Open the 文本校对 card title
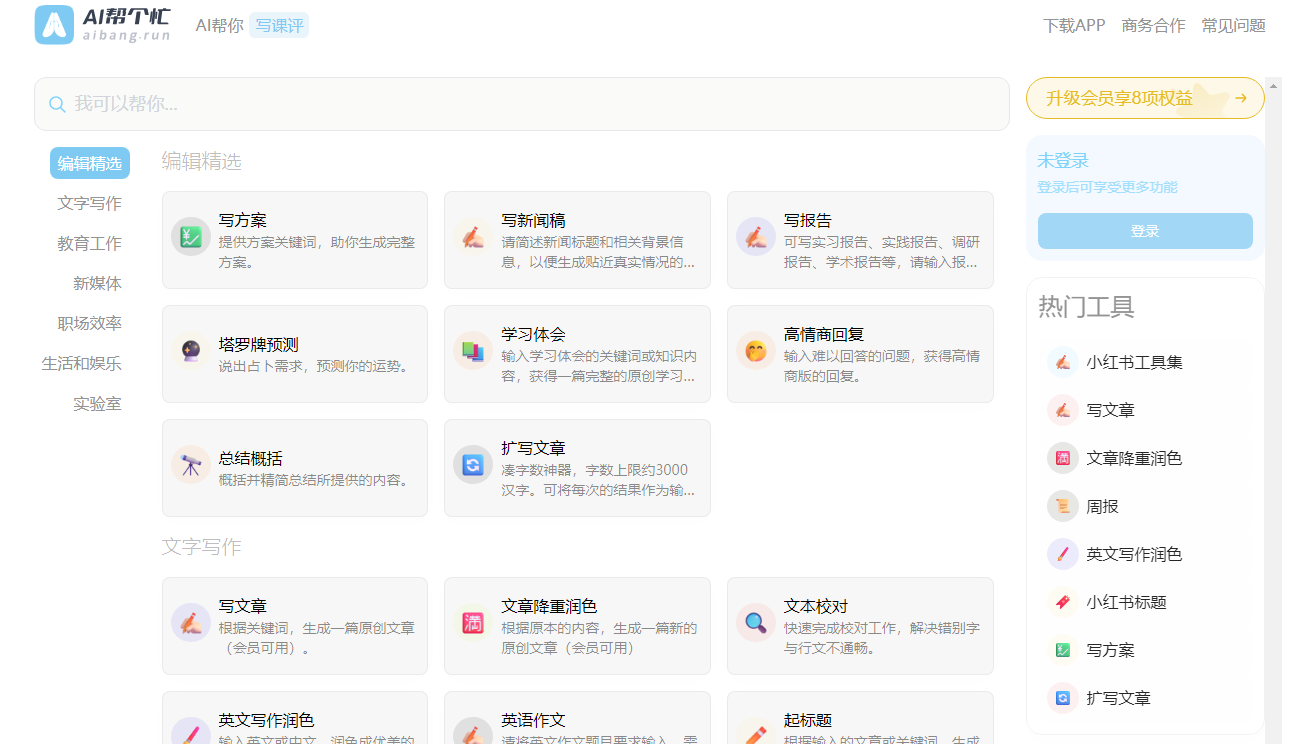The width and height of the screenshot is (1314, 744). (x=816, y=606)
